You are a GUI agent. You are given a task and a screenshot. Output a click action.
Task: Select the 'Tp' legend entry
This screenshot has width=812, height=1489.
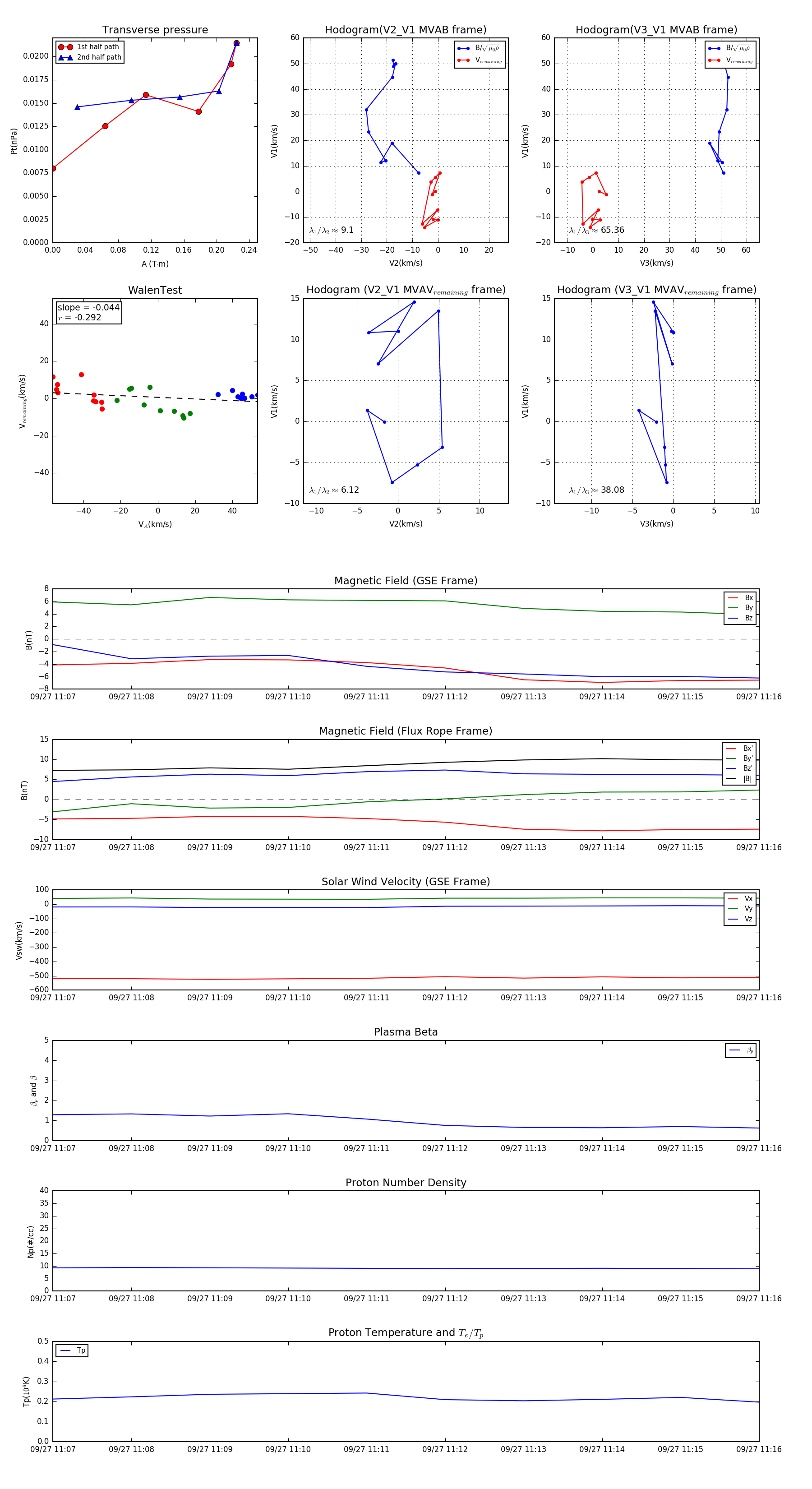[72, 1351]
